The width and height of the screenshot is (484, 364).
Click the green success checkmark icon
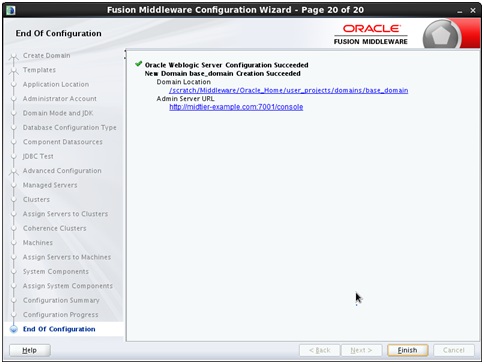pos(139,64)
